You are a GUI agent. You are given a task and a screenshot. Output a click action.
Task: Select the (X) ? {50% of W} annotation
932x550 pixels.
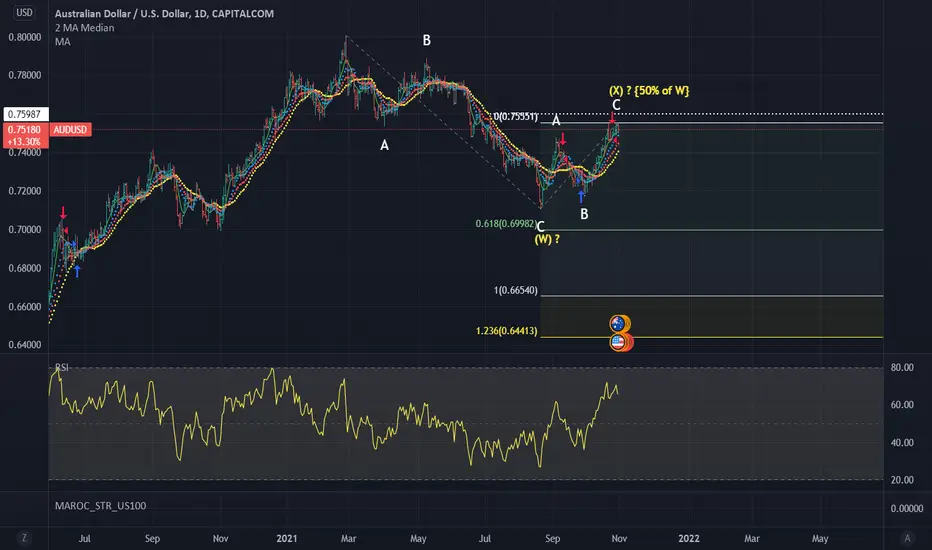coord(649,91)
